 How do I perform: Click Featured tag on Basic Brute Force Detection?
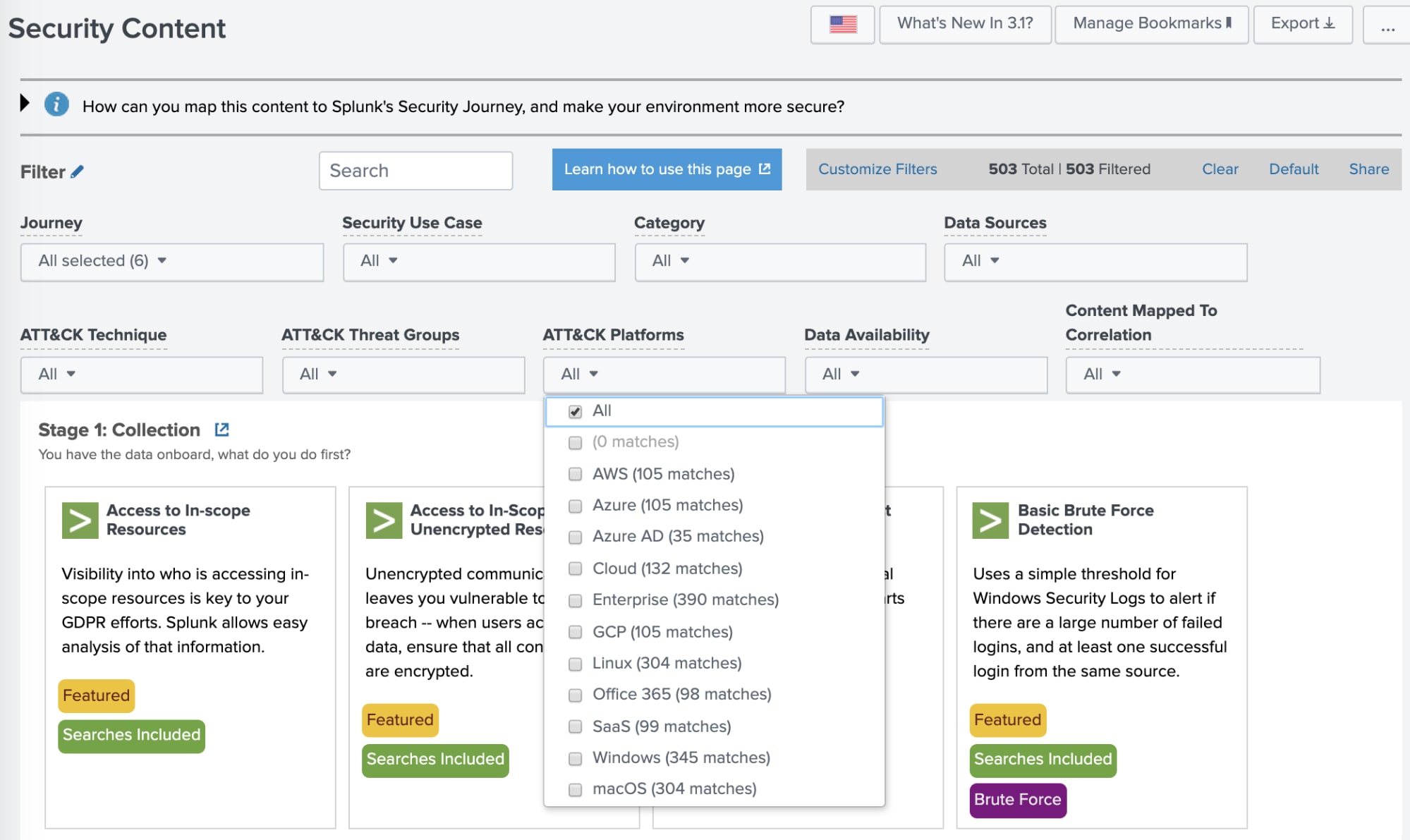[1008, 720]
